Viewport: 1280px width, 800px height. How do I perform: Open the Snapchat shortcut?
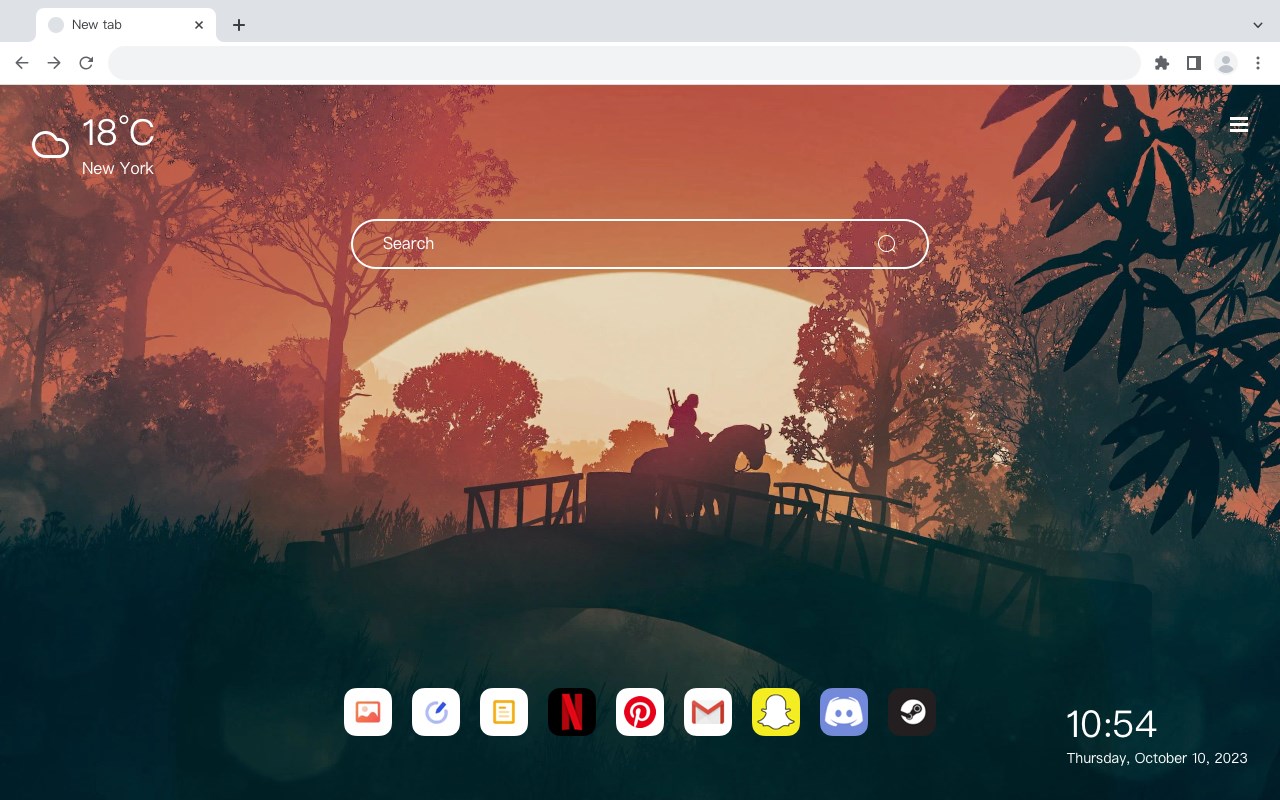pyautogui.click(x=776, y=712)
